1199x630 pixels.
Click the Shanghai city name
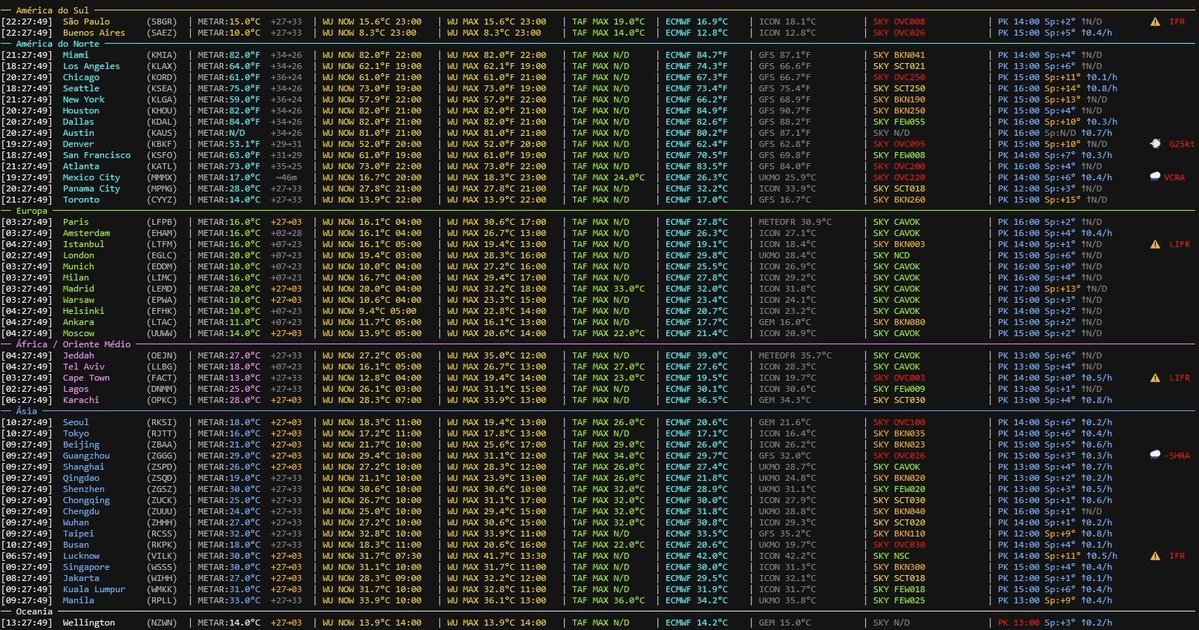(84, 467)
